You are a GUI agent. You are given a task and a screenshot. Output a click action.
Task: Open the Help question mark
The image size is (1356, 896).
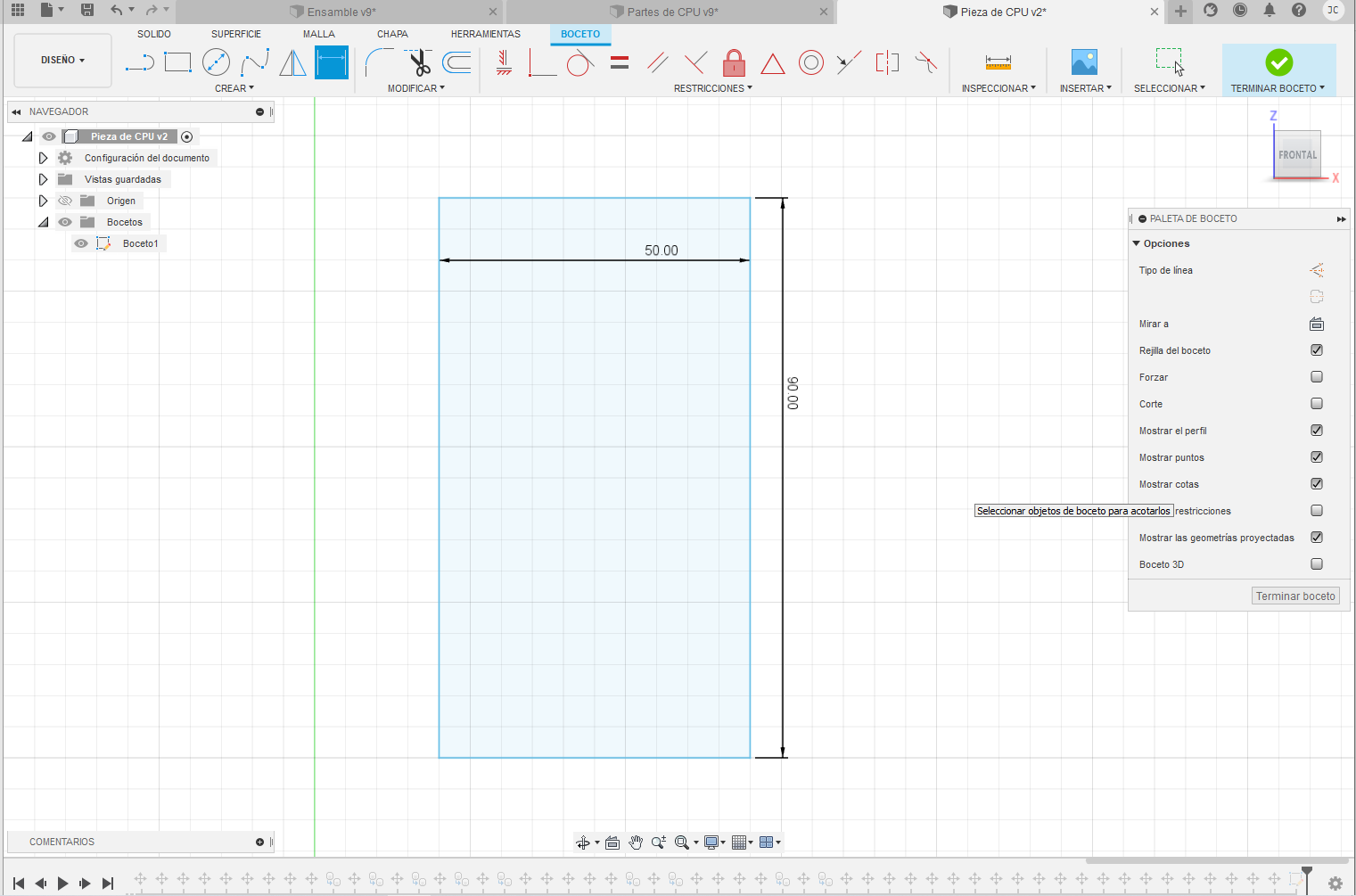[x=1299, y=10]
